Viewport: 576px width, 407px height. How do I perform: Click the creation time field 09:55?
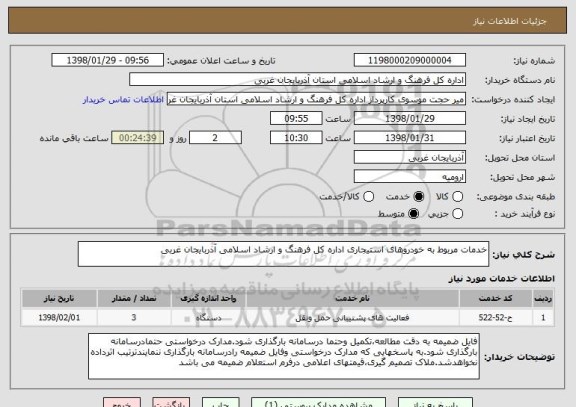click(x=296, y=119)
